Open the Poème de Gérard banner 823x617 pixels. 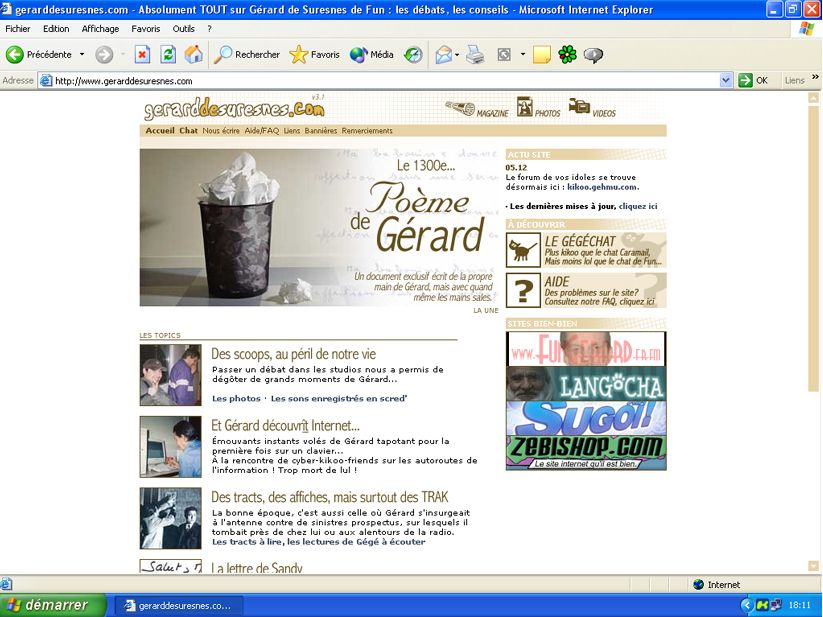tap(319, 227)
